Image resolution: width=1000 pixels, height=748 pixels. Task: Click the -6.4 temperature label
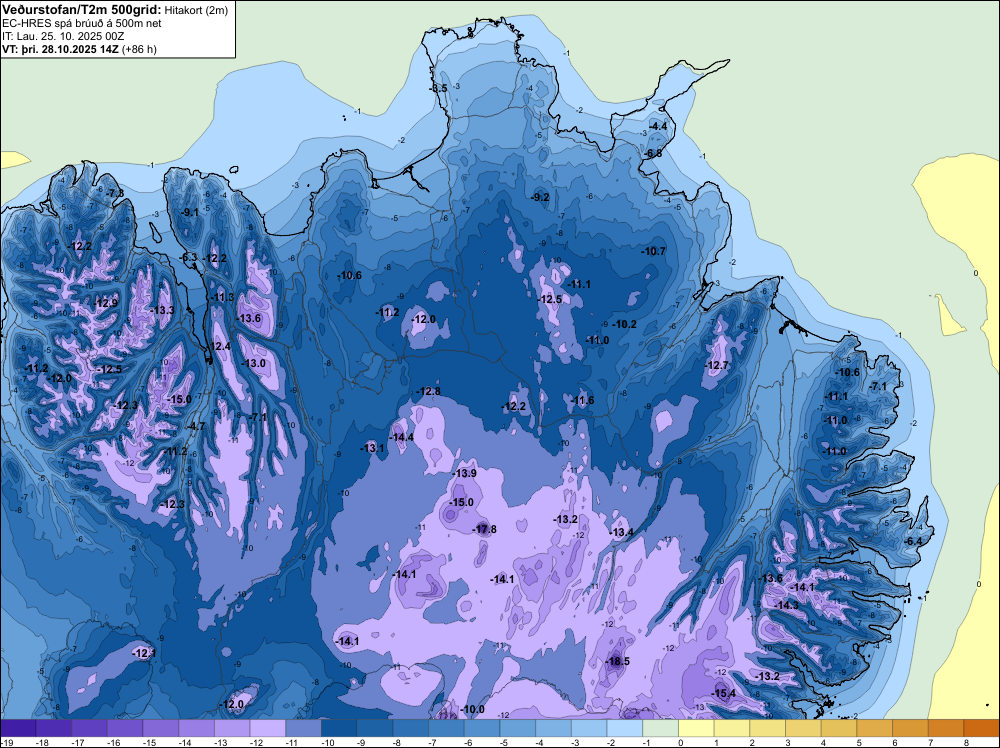pyautogui.click(x=913, y=541)
